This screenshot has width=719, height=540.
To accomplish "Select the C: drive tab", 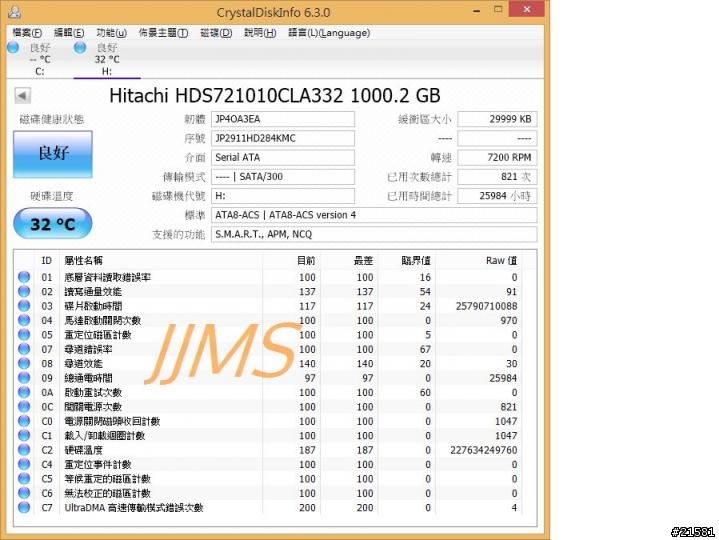I will click(40, 60).
